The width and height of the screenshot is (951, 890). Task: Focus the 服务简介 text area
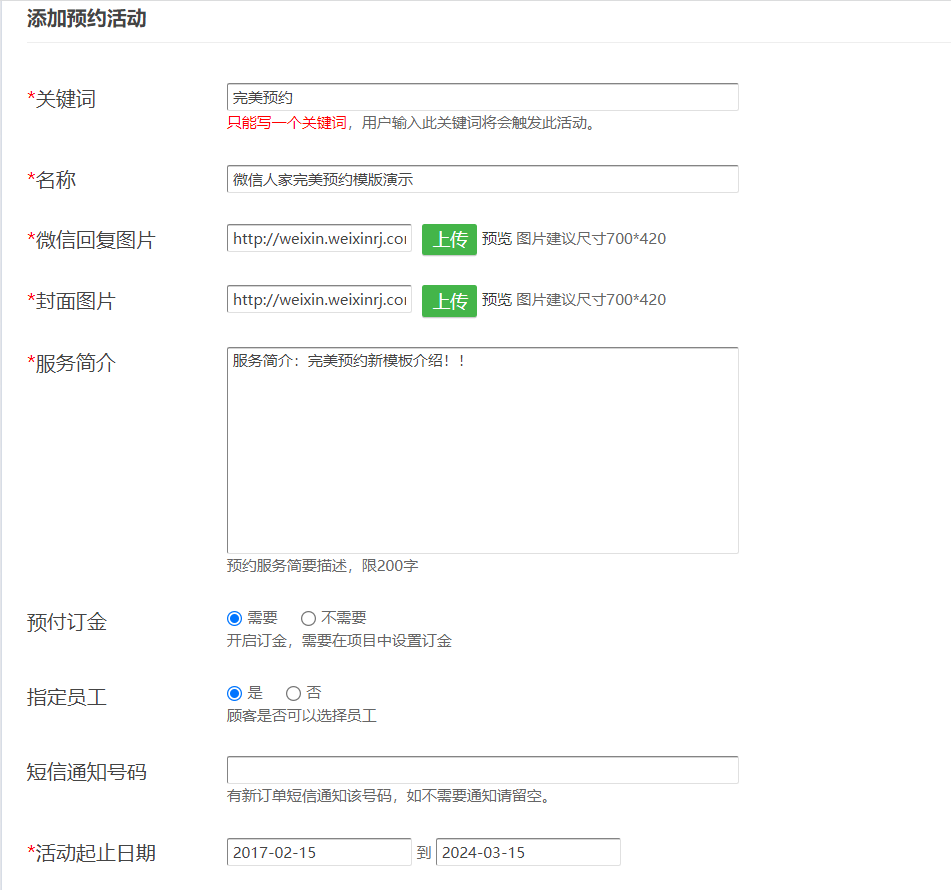point(482,450)
